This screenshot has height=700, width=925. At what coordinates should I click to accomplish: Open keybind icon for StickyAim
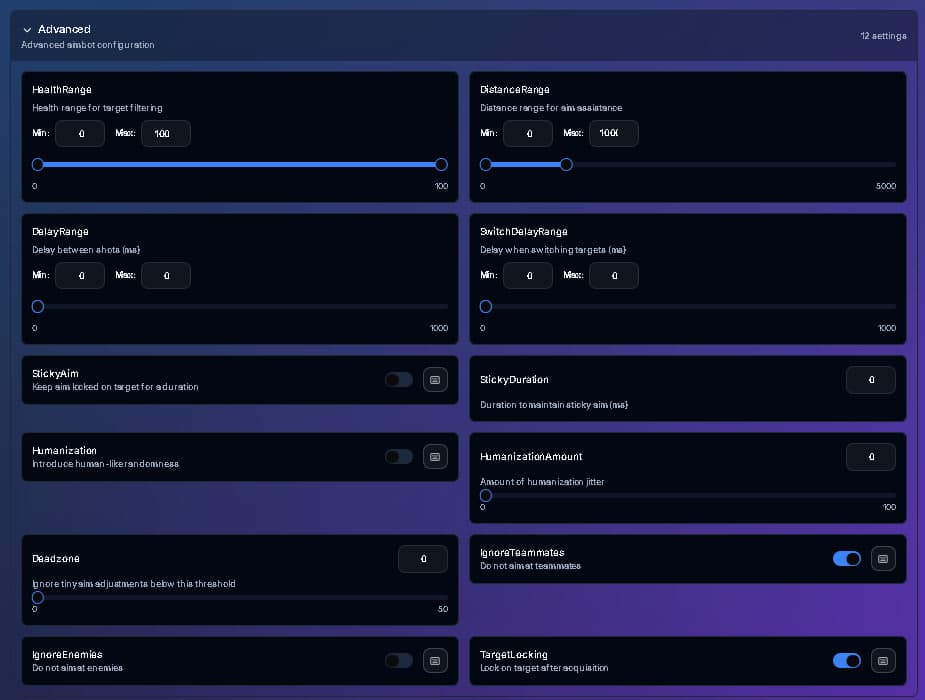coord(435,380)
